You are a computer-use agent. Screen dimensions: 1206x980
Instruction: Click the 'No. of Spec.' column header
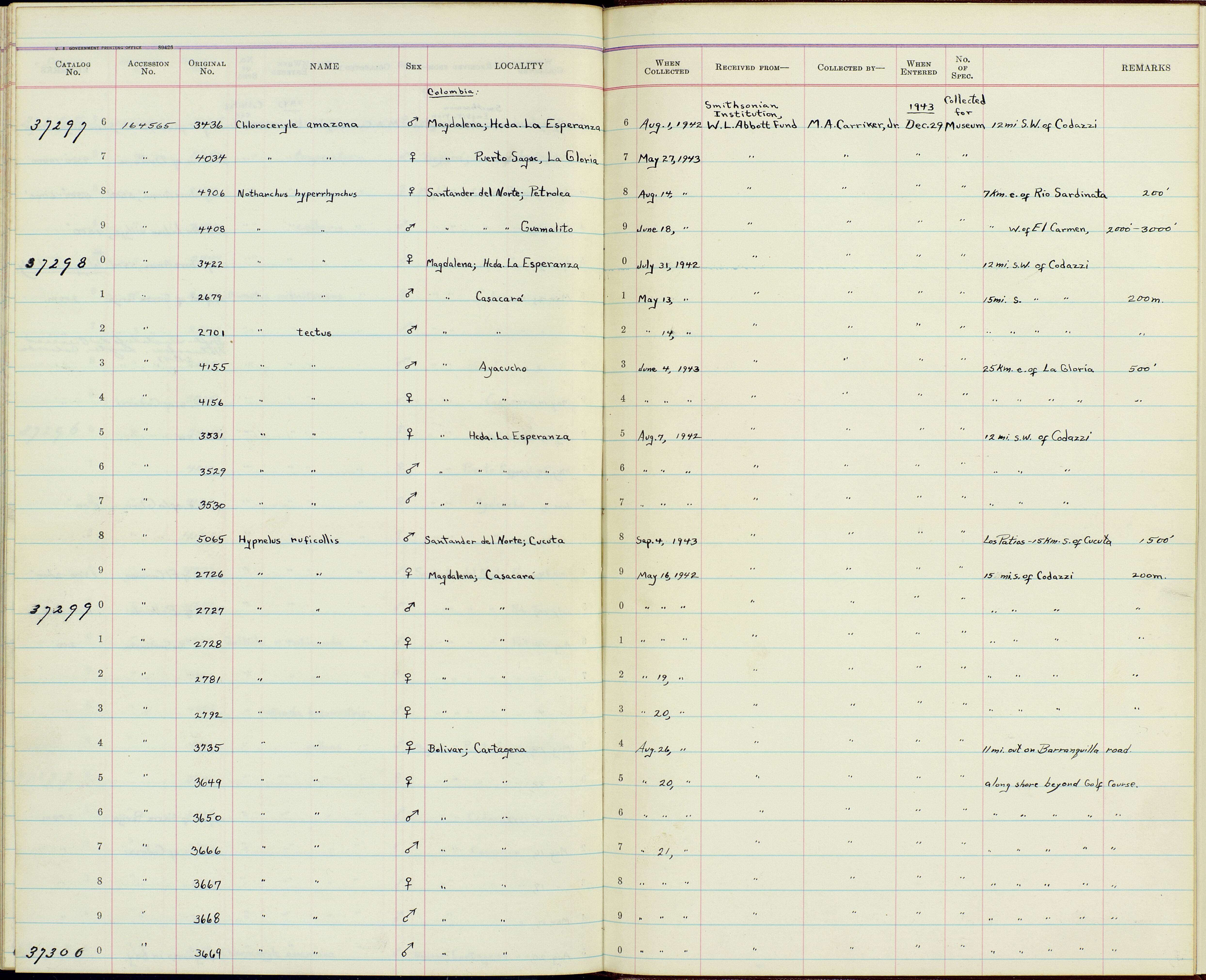[x=962, y=67]
